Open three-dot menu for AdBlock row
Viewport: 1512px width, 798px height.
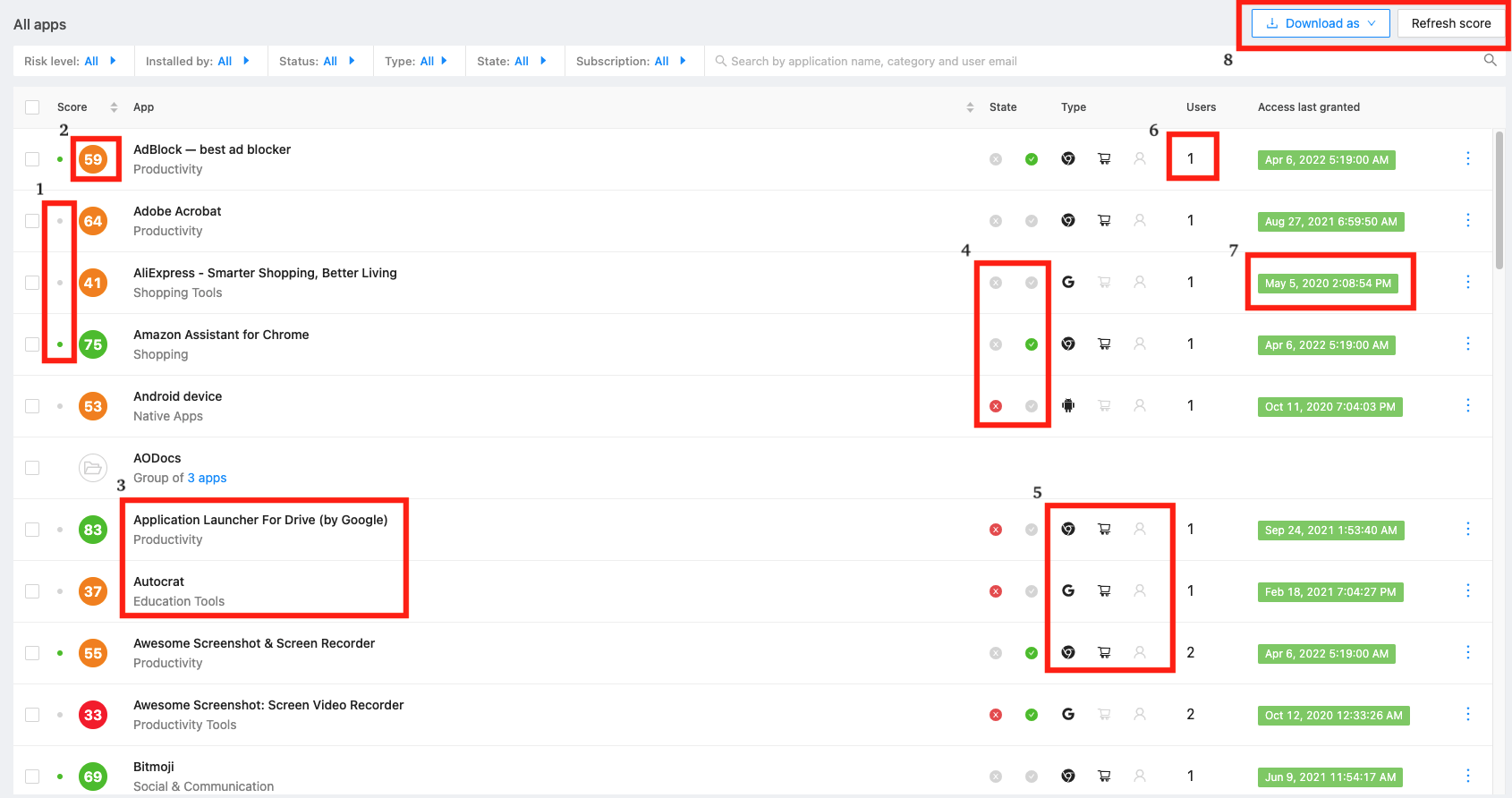tap(1467, 158)
